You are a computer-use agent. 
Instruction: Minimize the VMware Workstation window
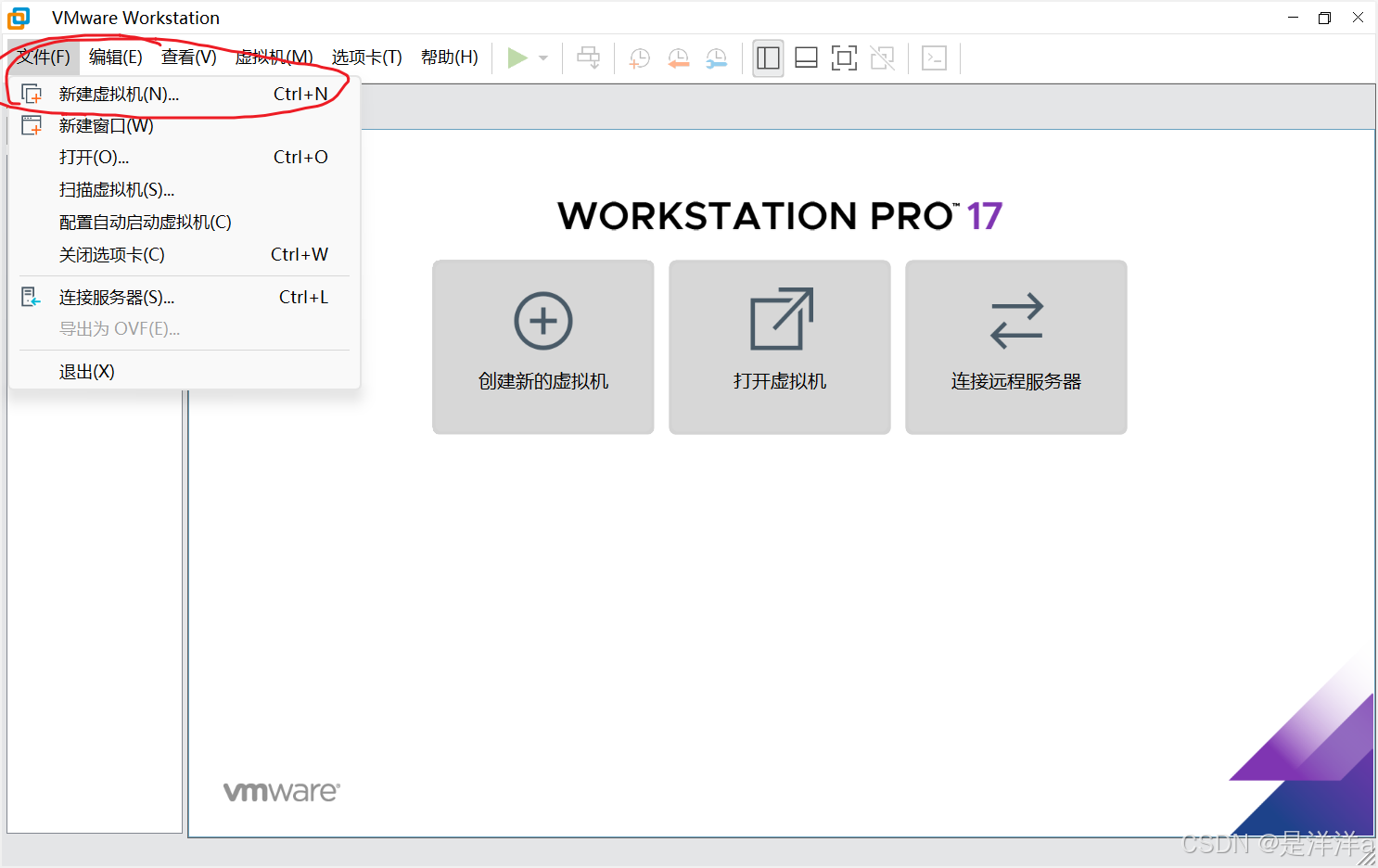(x=1293, y=18)
